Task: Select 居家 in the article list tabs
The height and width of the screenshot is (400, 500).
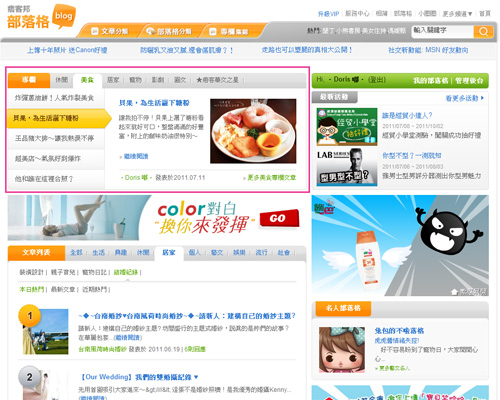Action: tap(169, 253)
